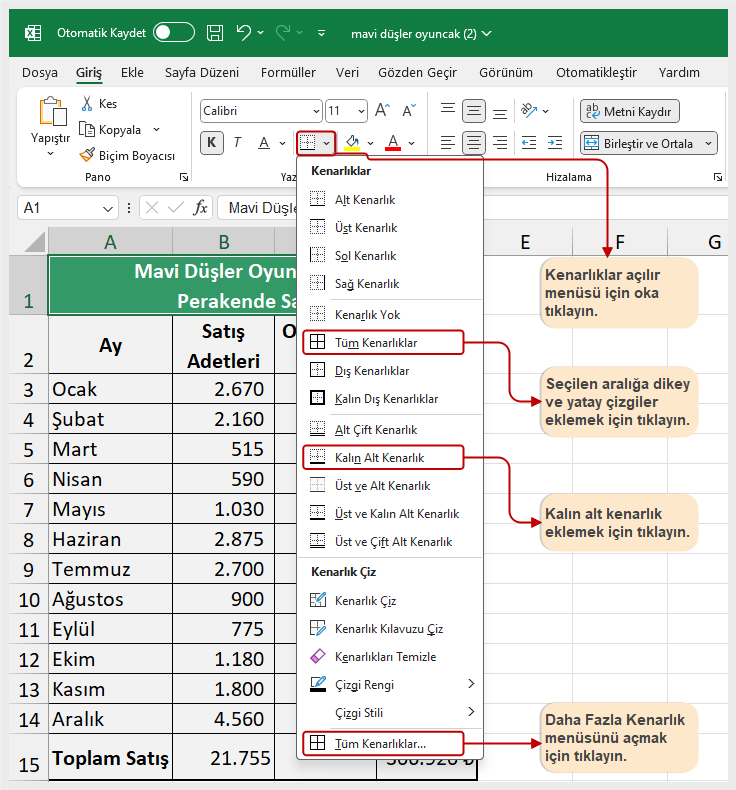Toggle middle vertical alignment
The height and width of the screenshot is (790, 736).
pos(474,111)
